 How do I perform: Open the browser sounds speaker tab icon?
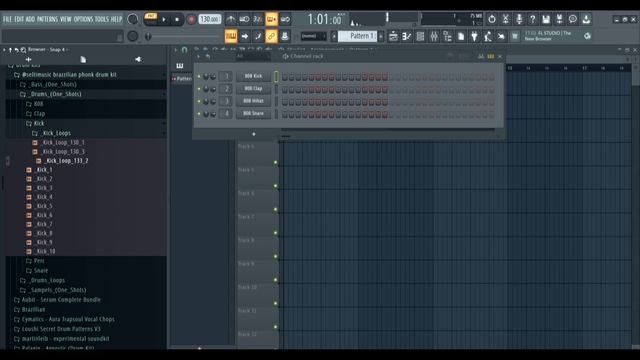[x=138, y=60]
